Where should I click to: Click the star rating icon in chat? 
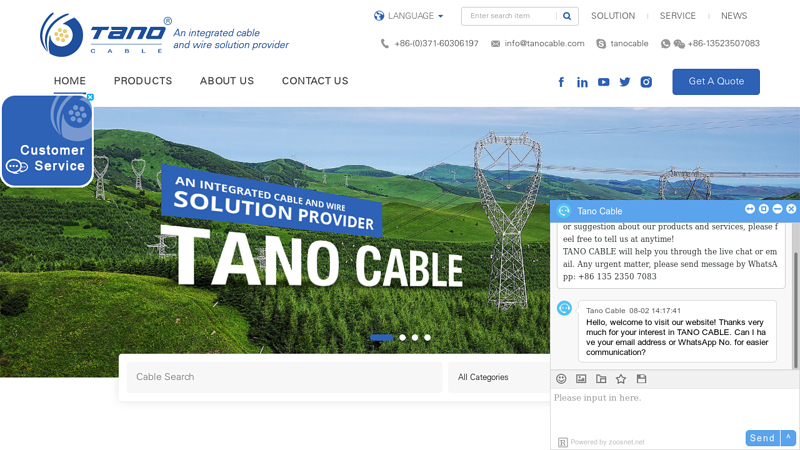621,379
